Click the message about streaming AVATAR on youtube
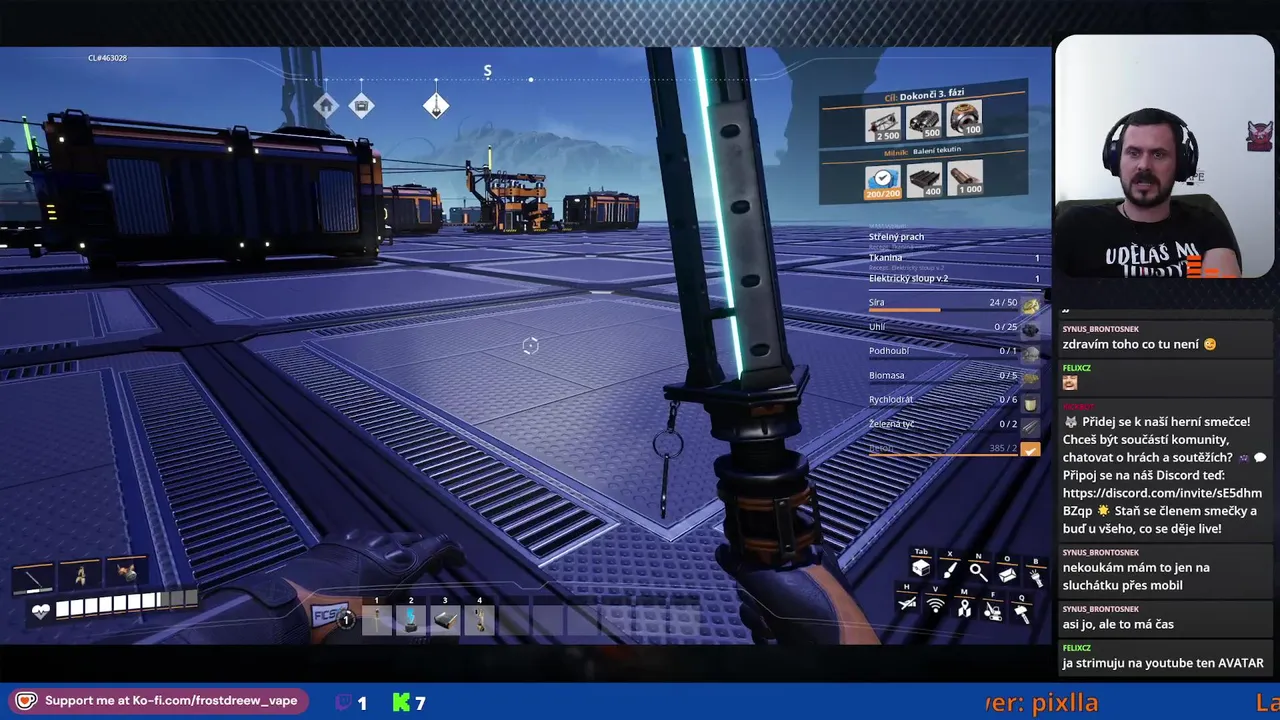This screenshot has width=1280, height=720. point(1163,663)
